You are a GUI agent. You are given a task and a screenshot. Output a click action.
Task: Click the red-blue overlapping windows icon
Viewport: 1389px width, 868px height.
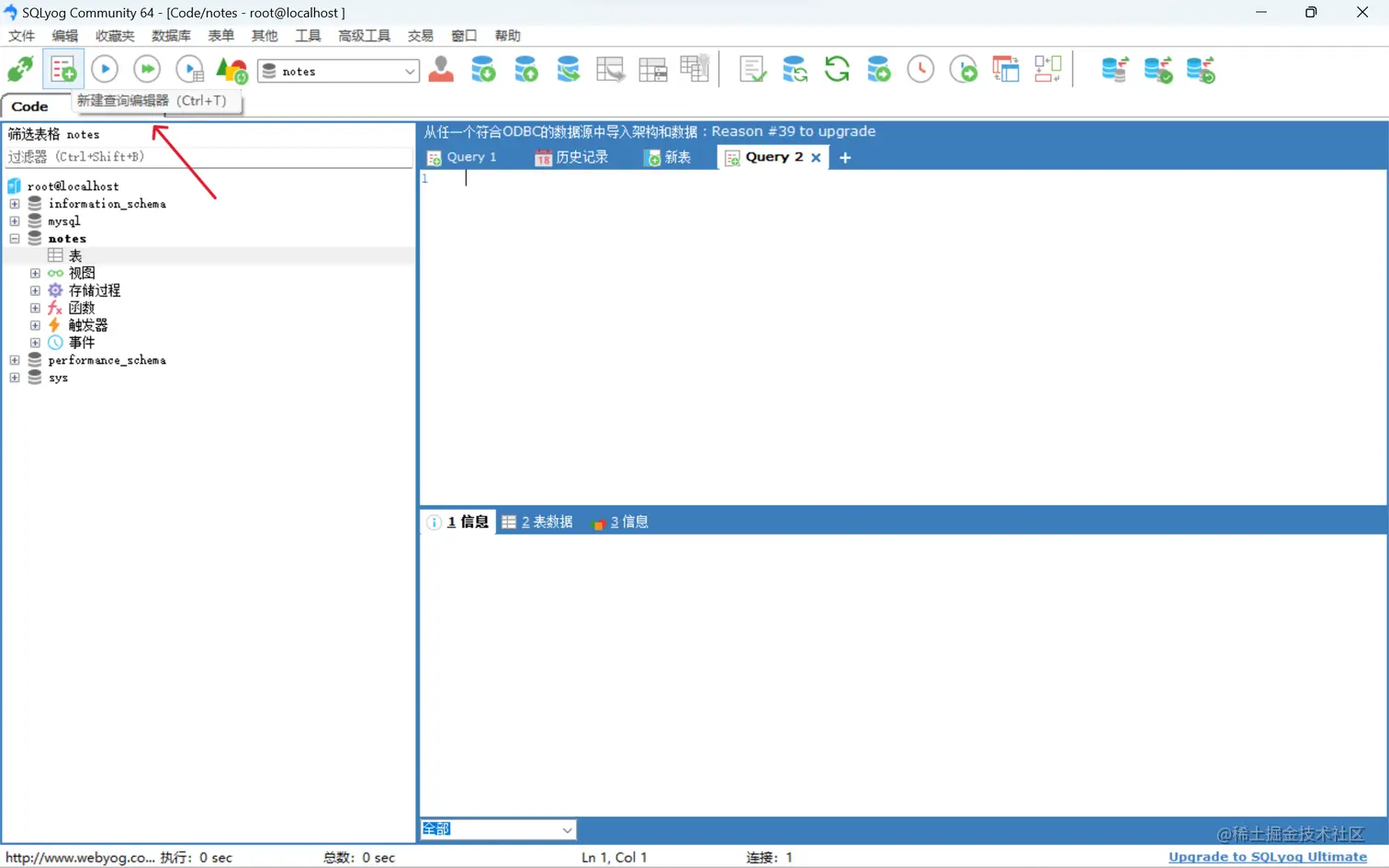(1006, 70)
